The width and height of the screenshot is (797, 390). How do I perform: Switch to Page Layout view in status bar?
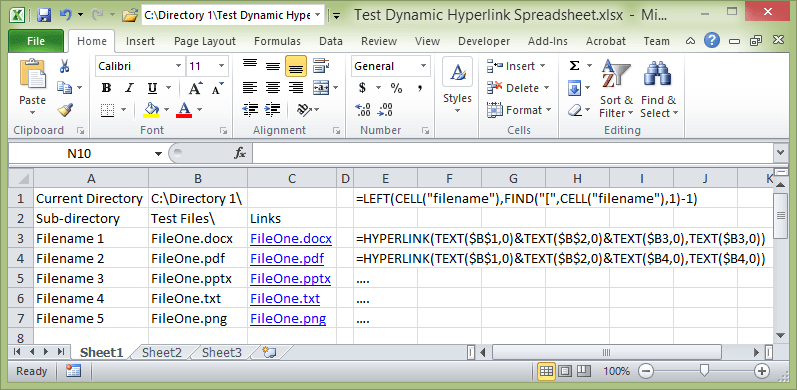(x=564, y=371)
